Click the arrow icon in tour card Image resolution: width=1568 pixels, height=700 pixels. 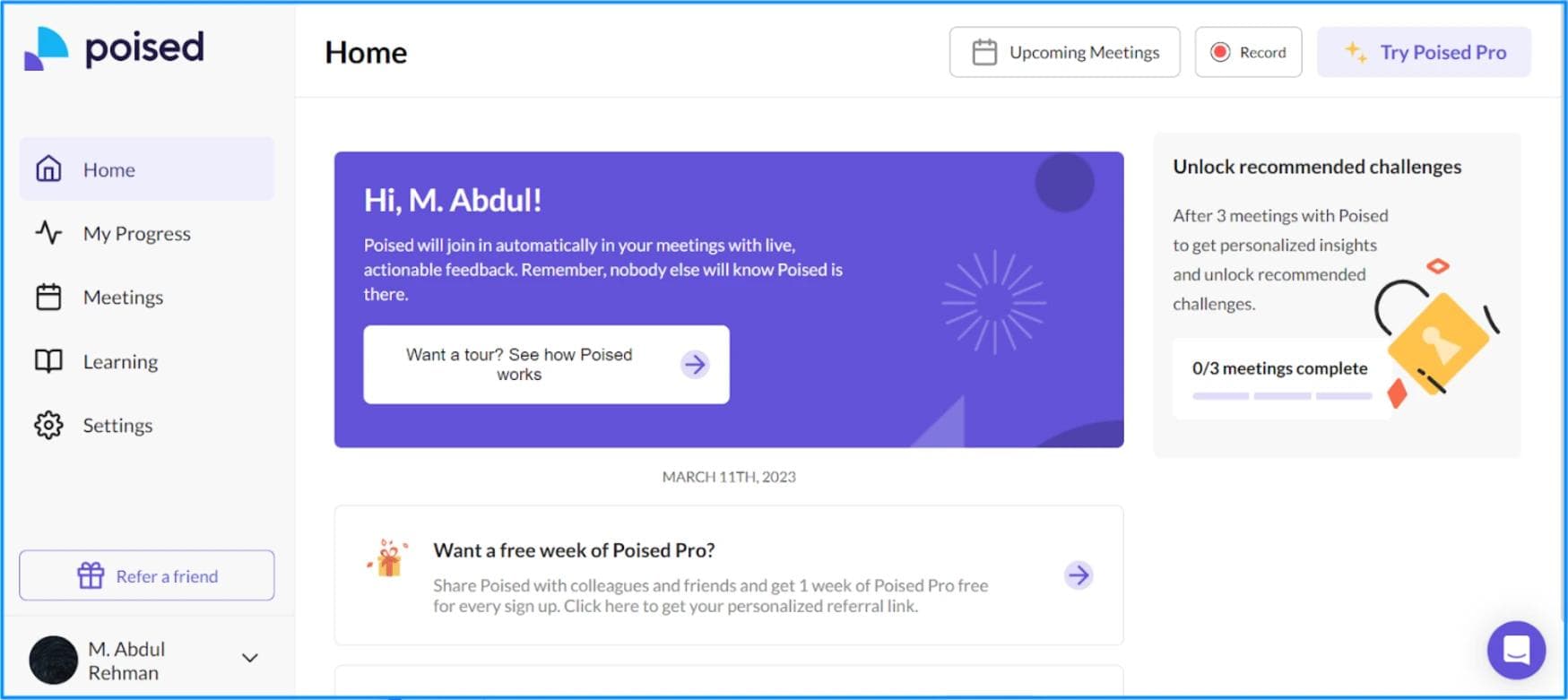click(695, 364)
